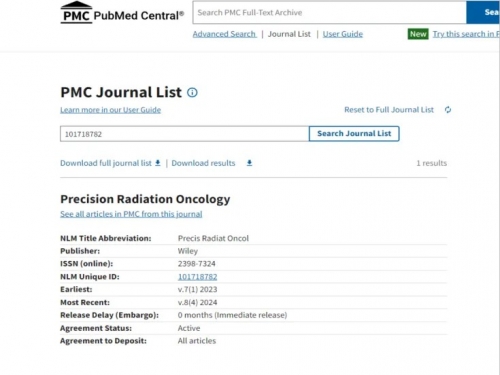Click the Search Journal List button

pos(354,134)
